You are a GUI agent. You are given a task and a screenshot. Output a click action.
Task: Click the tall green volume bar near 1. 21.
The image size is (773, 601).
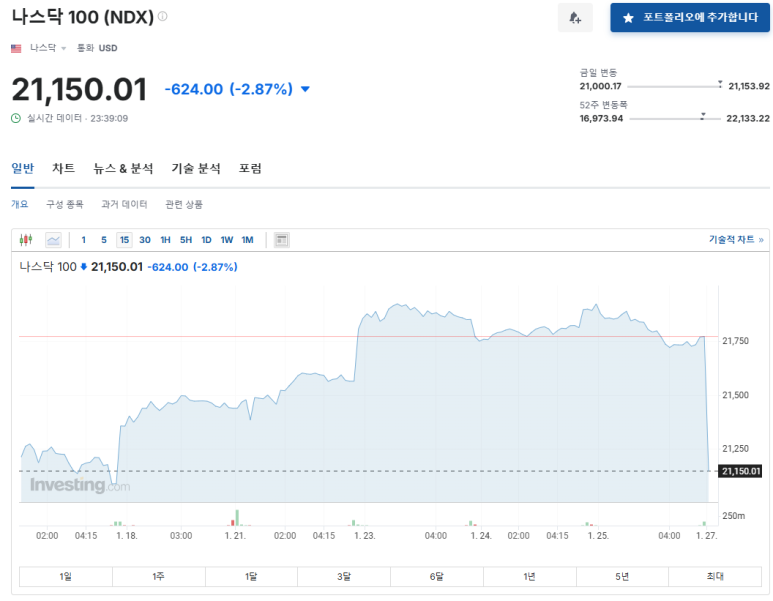(x=237, y=518)
